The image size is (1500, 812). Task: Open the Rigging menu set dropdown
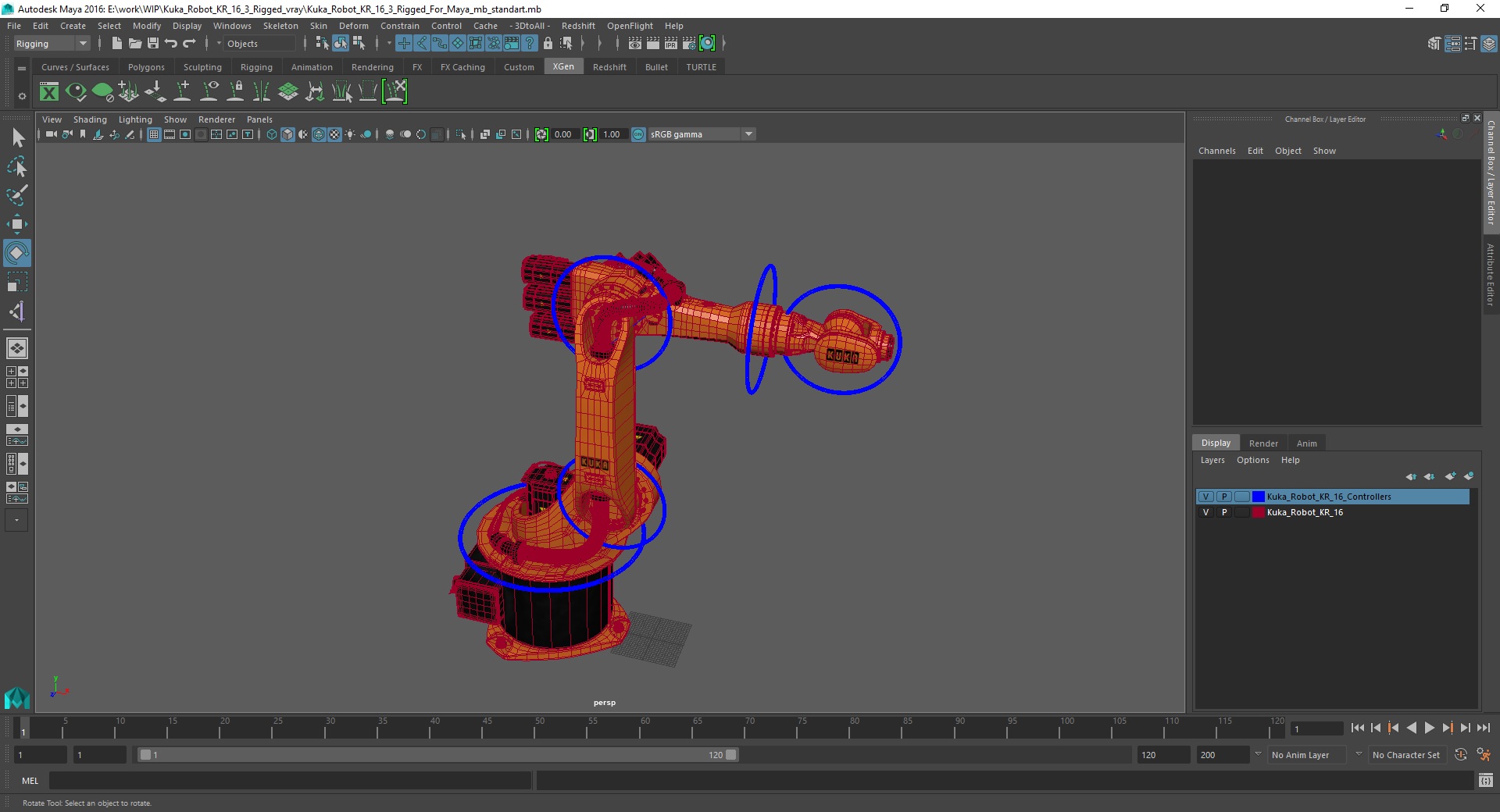[52, 44]
